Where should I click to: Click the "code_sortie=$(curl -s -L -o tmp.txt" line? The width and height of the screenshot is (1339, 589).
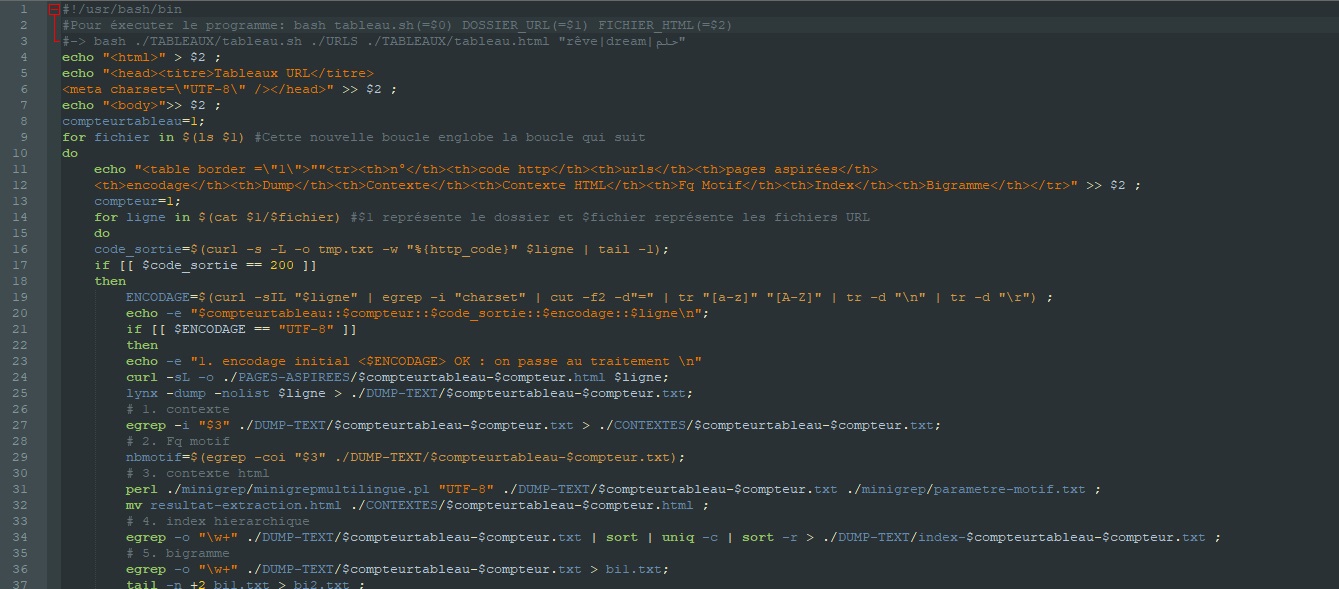coord(382,249)
